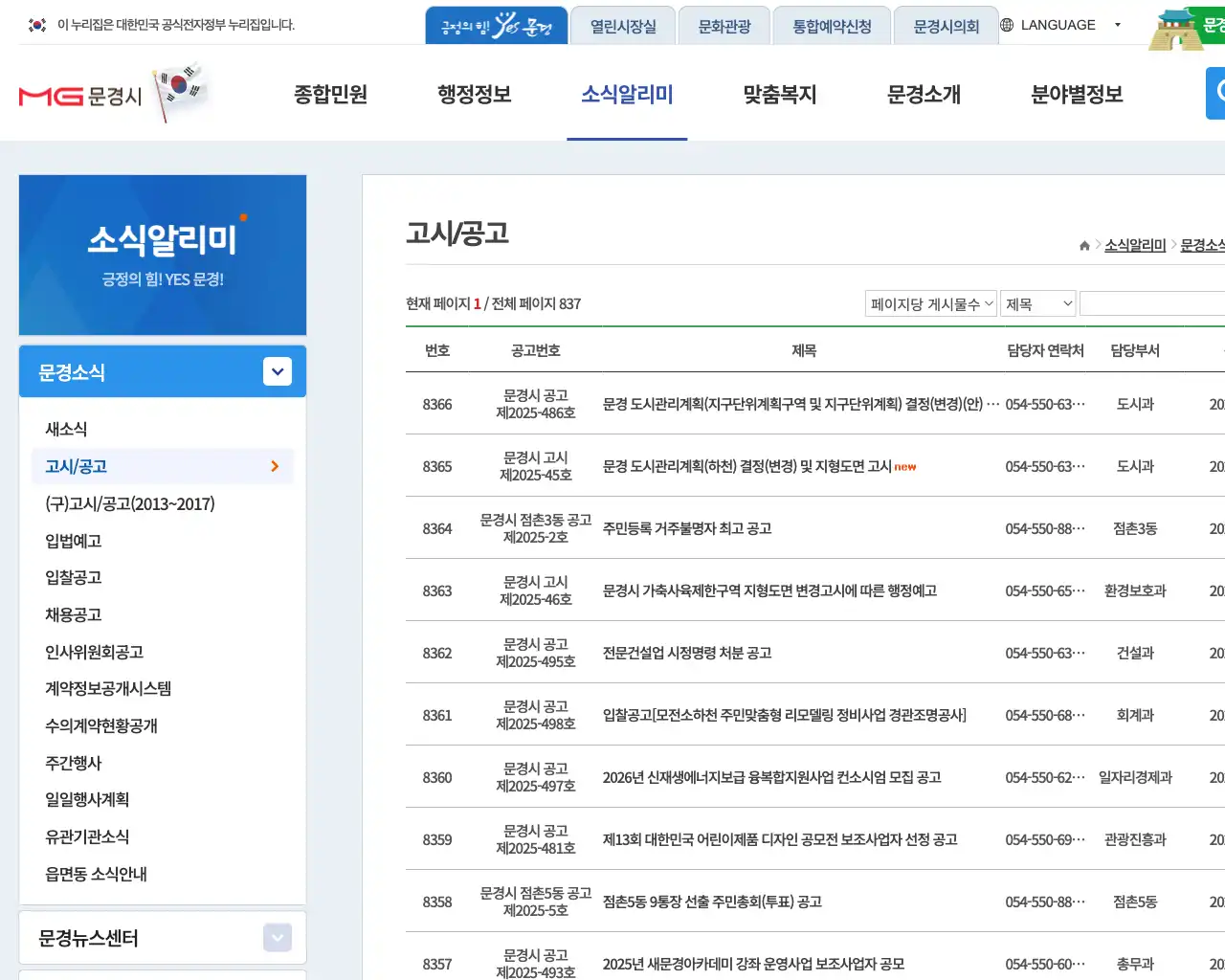Switch to the 열린시장실 tab

(623, 26)
